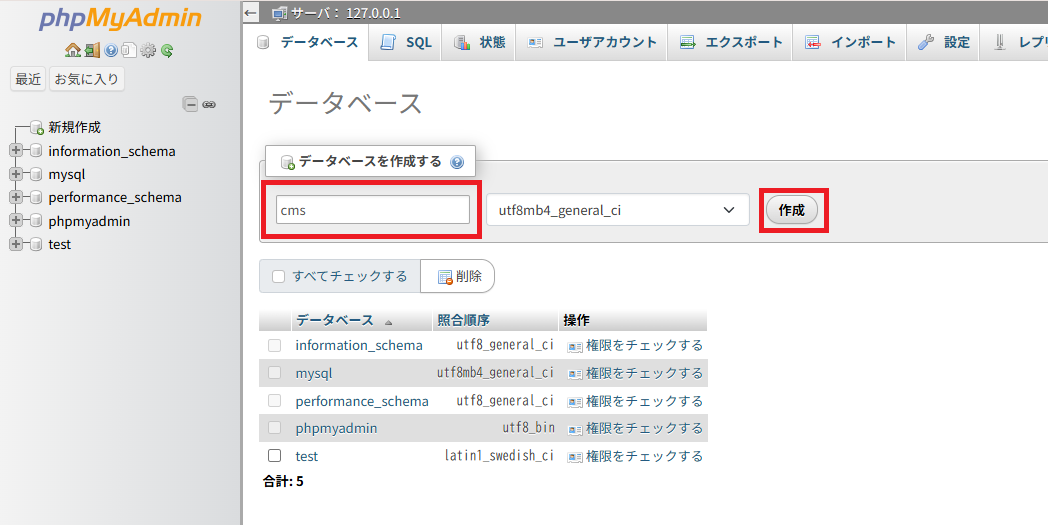Tick the checkbox for test database
The image size is (1048, 525).
click(275, 456)
